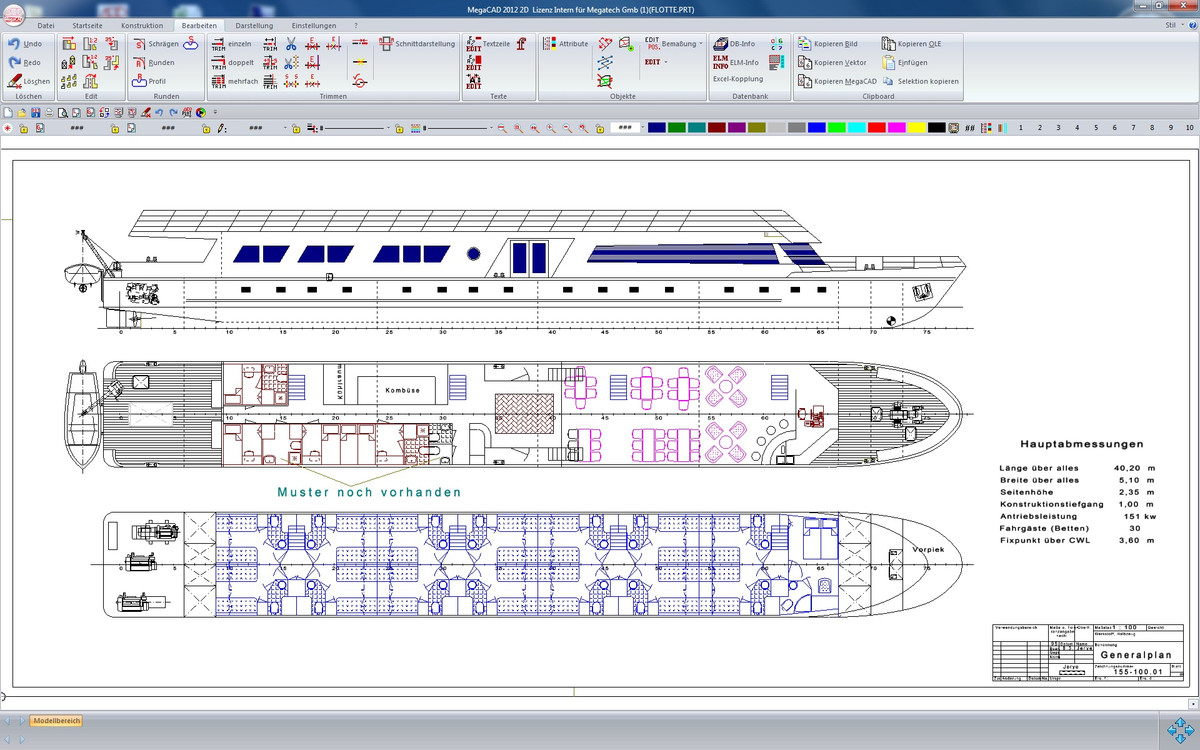The width and height of the screenshot is (1200, 750).
Task: Toggle layer number 5 in layer strip
Action: [x=1096, y=128]
